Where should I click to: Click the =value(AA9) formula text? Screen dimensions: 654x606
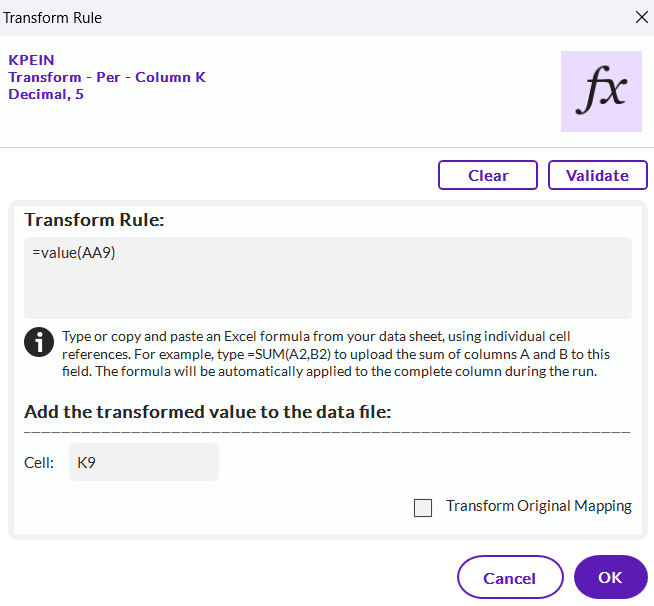point(74,253)
